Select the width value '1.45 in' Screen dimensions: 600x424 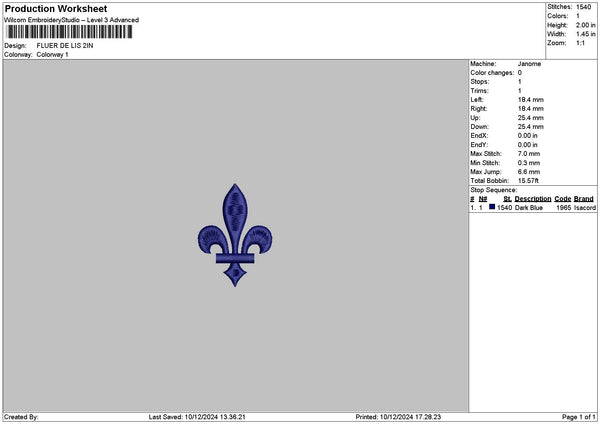click(585, 34)
